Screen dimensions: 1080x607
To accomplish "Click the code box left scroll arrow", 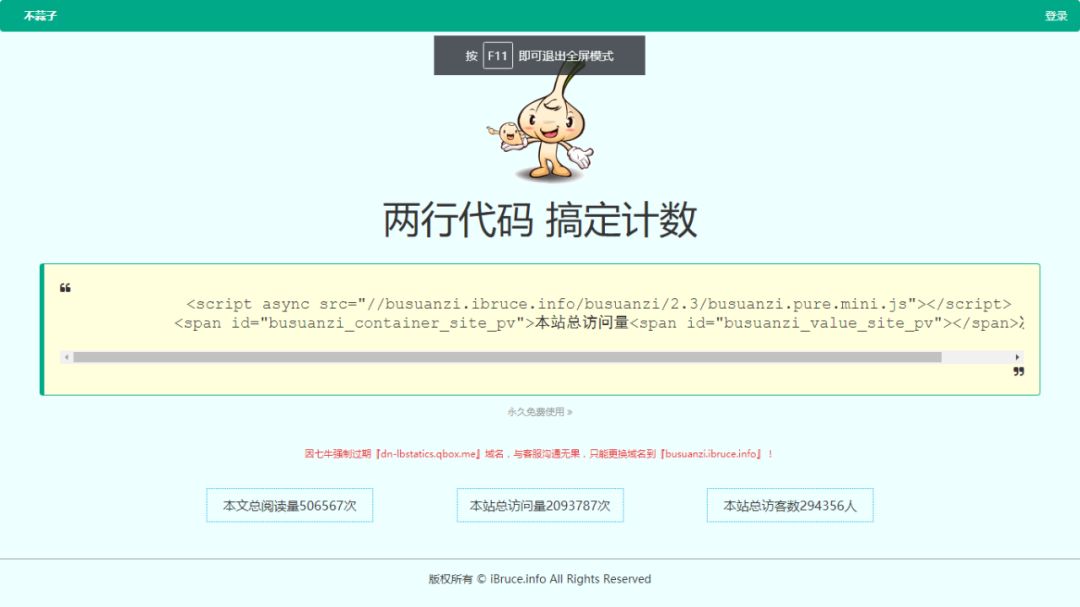I will pyautogui.click(x=66, y=357).
